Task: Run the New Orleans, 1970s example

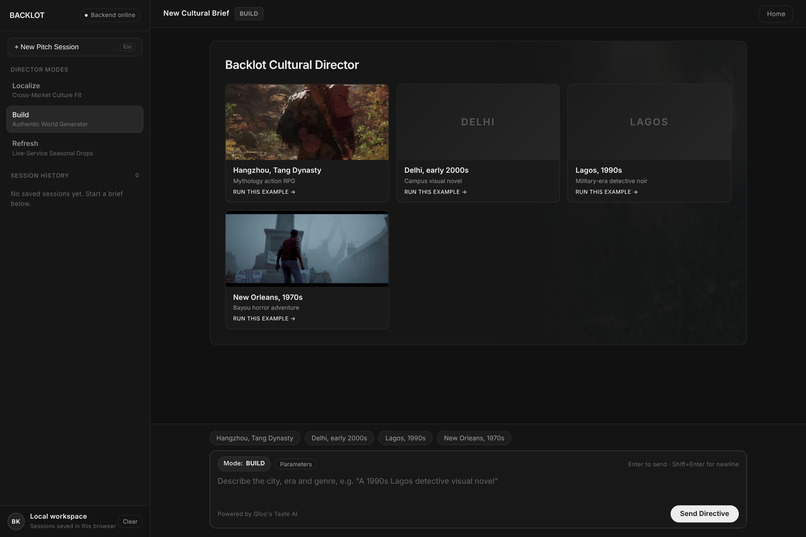Action: tap(264, 319)
